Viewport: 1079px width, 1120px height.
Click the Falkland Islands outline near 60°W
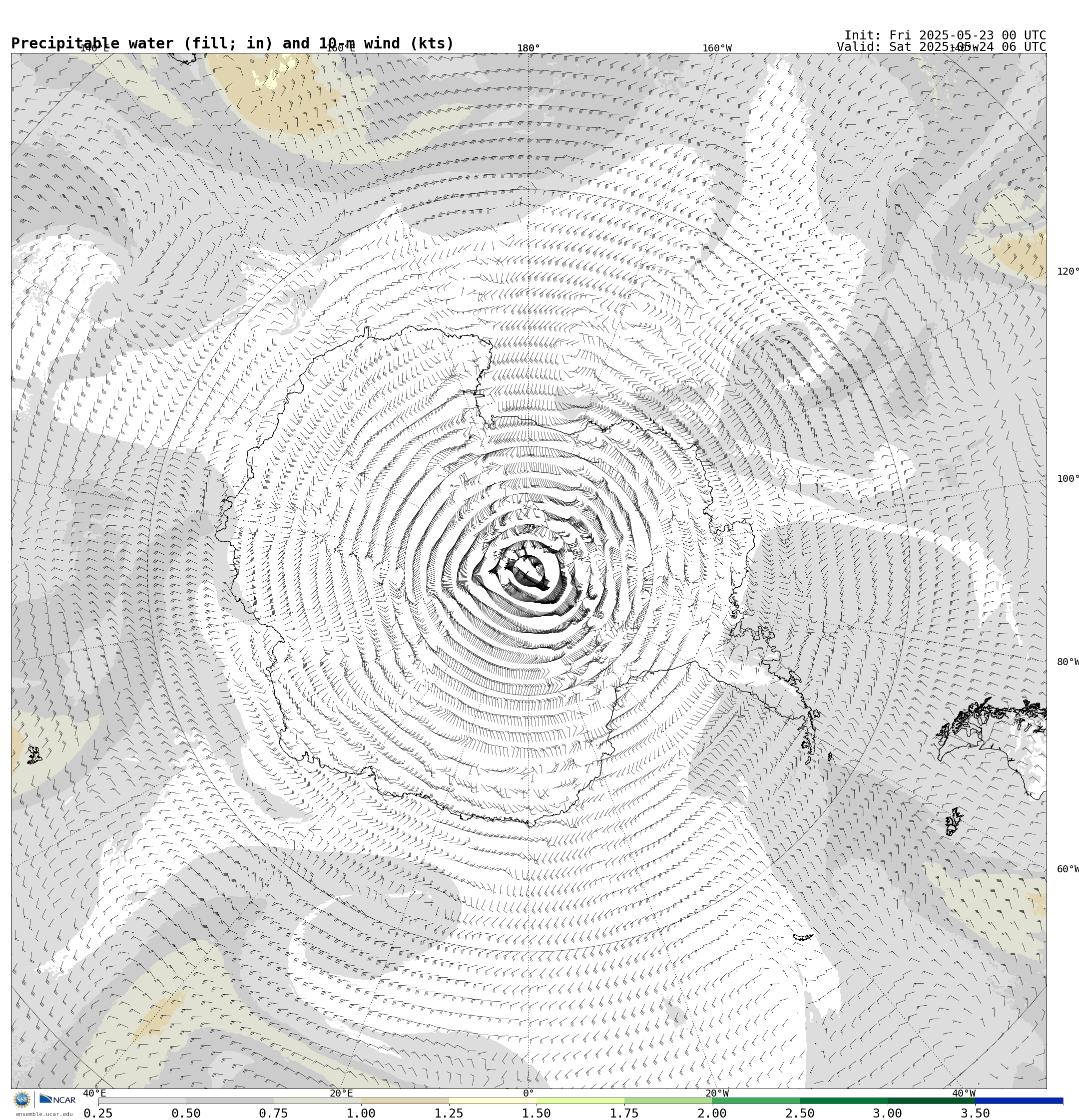(953, 821)
